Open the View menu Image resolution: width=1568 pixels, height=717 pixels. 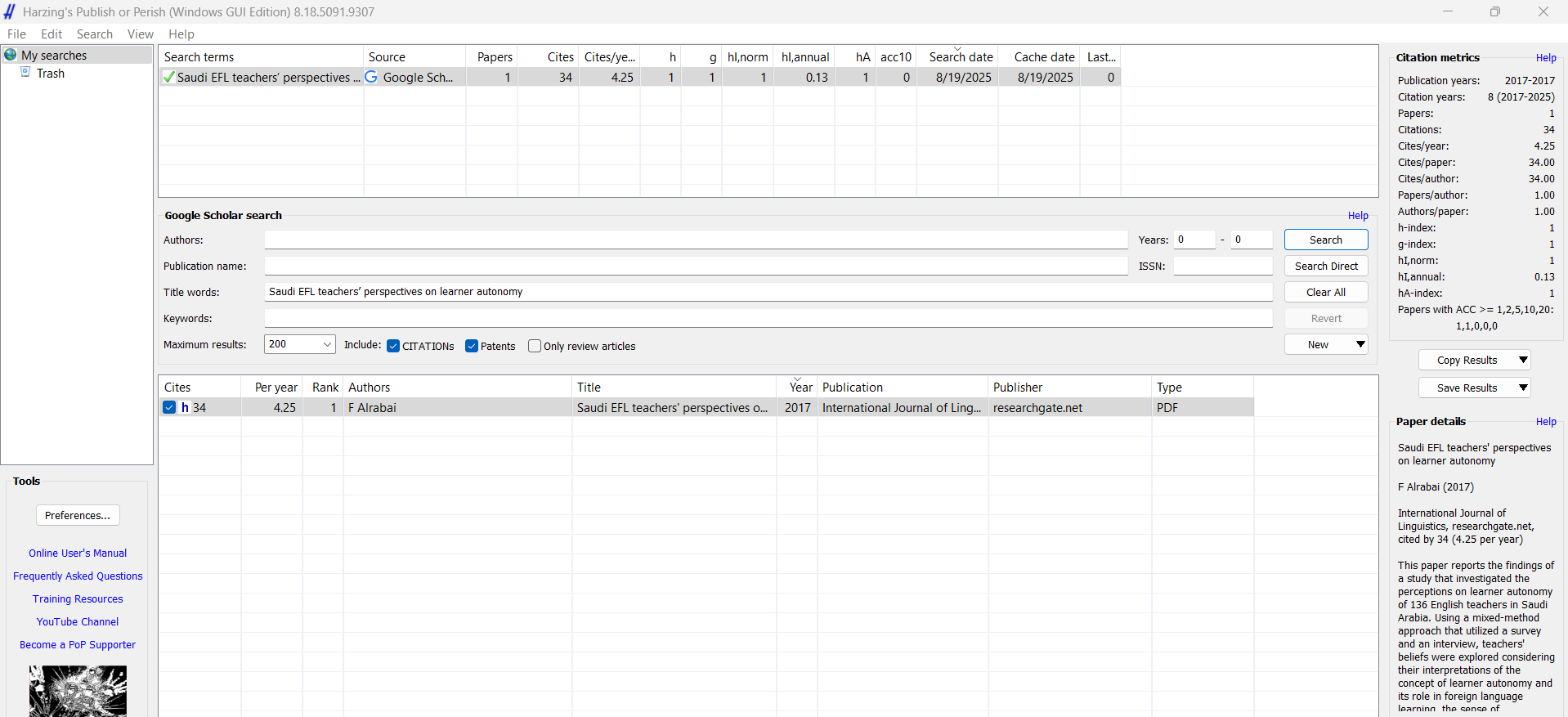140,34
